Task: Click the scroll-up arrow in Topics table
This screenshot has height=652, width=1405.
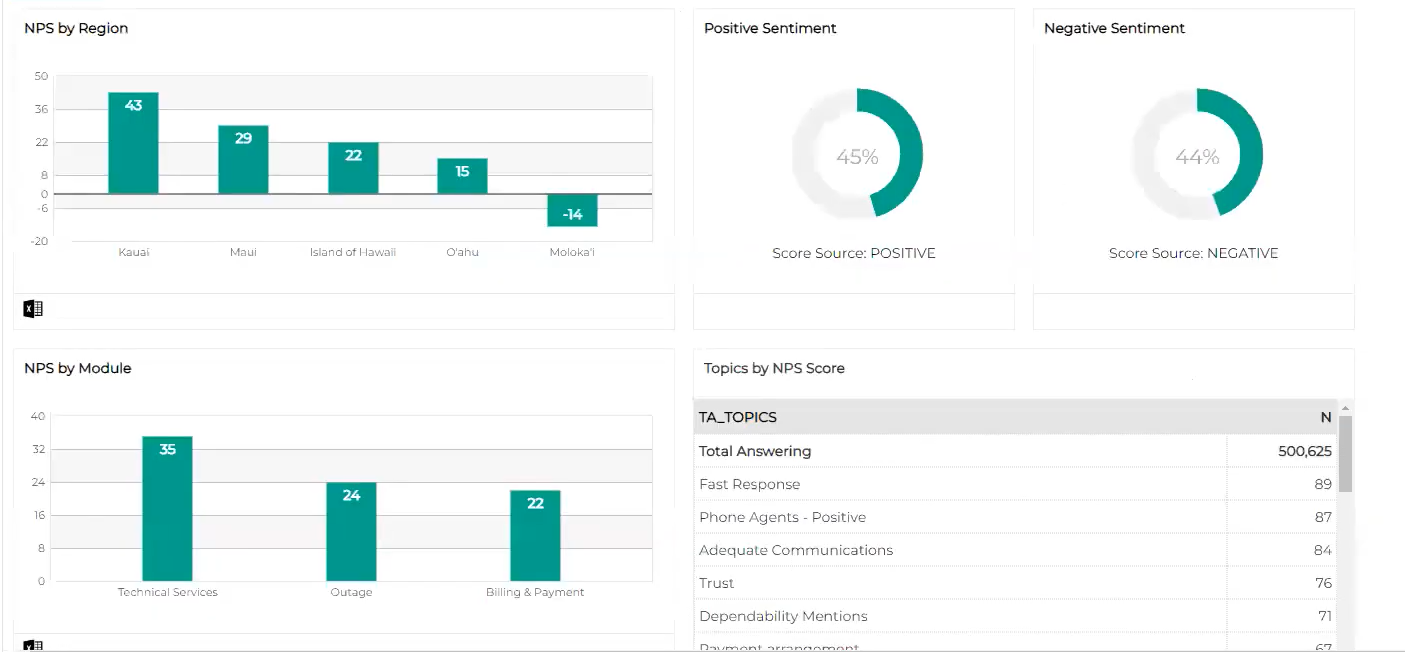Action: 1345,408
